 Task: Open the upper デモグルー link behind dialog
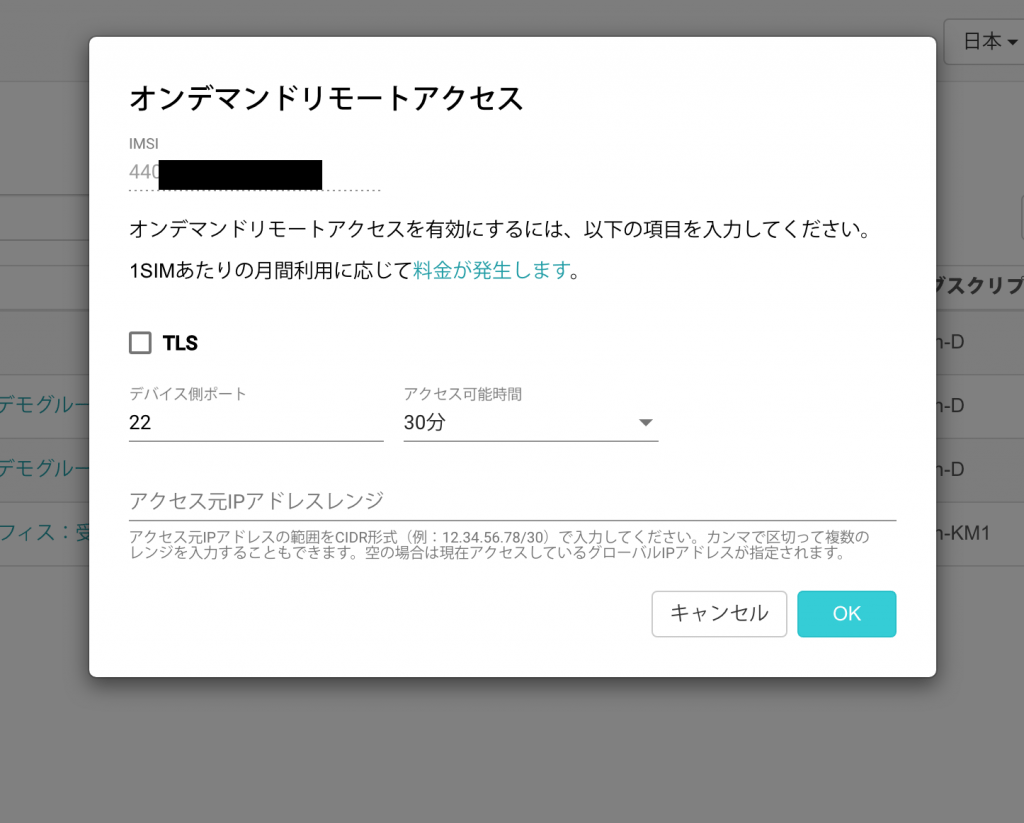click(x=44, y=405)
